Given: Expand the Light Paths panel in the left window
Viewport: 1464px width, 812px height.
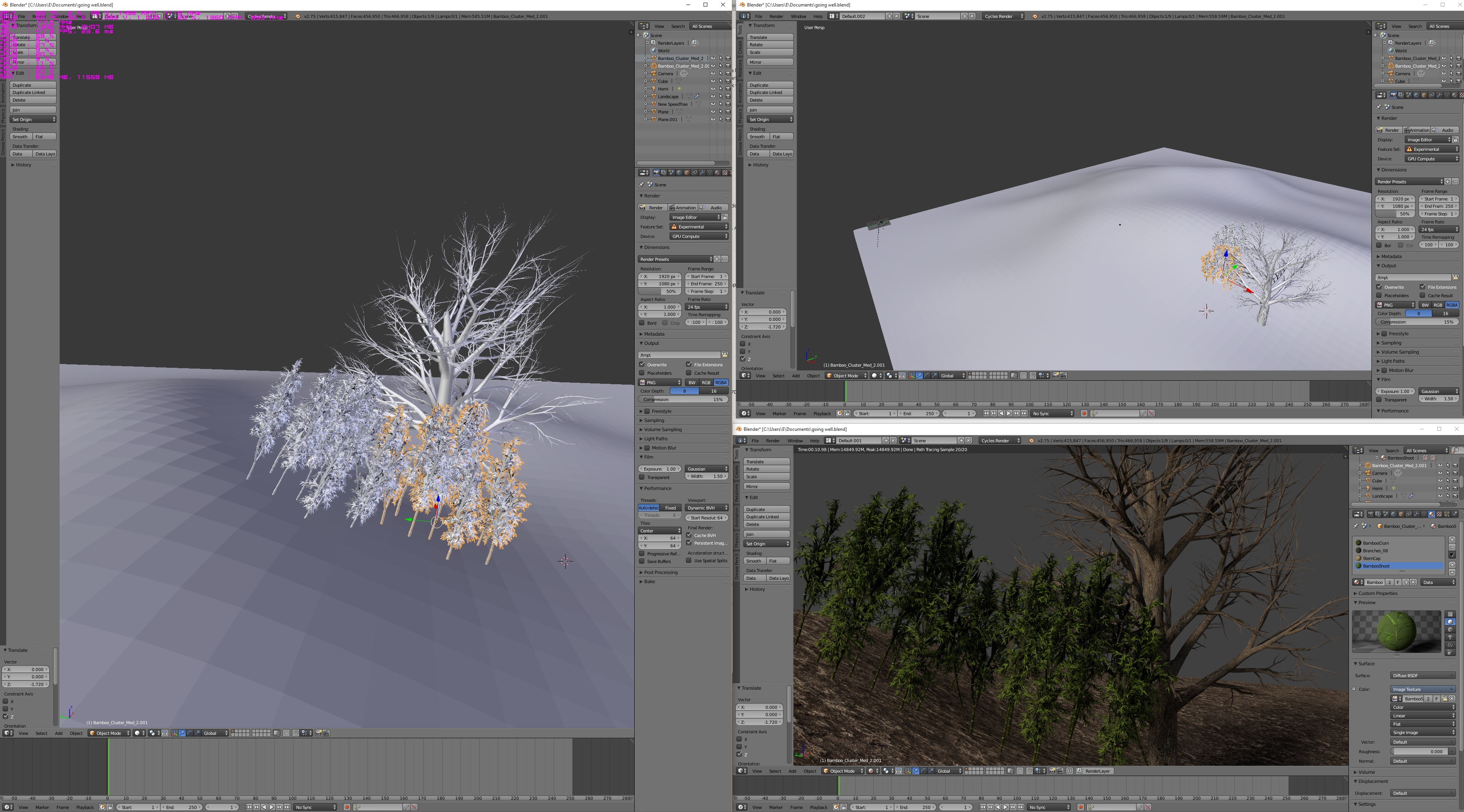Looking at the screenshot, I should click(656, 438).
